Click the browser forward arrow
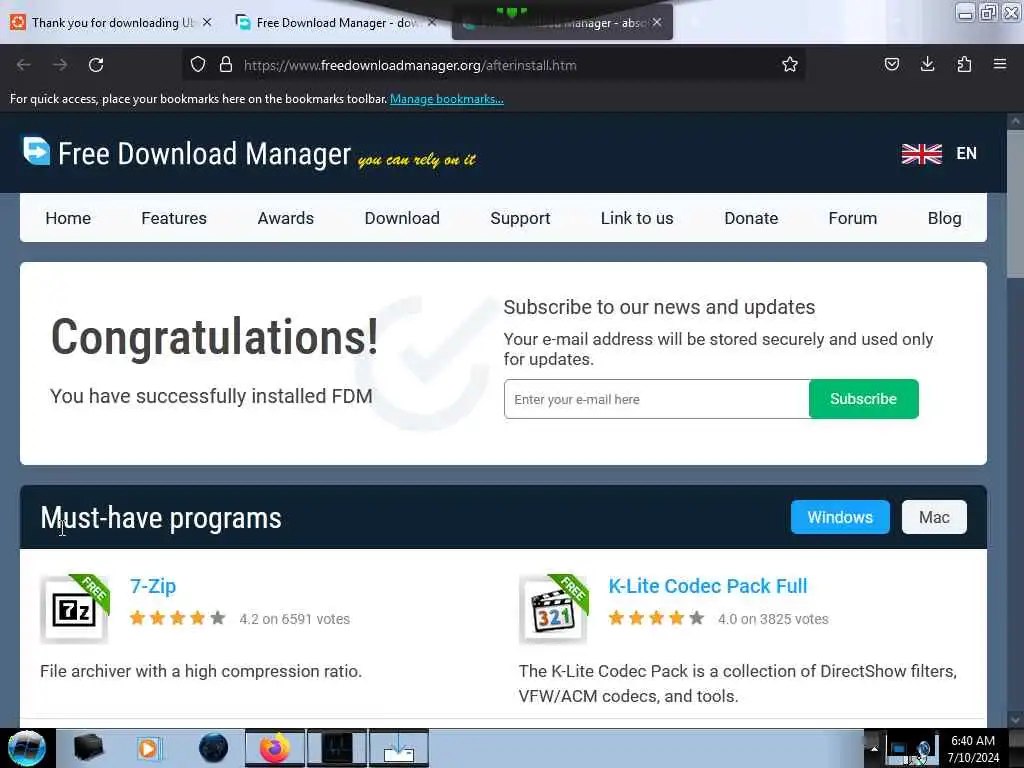This screenshot has height=768, width=1024. tap(59, 65)
